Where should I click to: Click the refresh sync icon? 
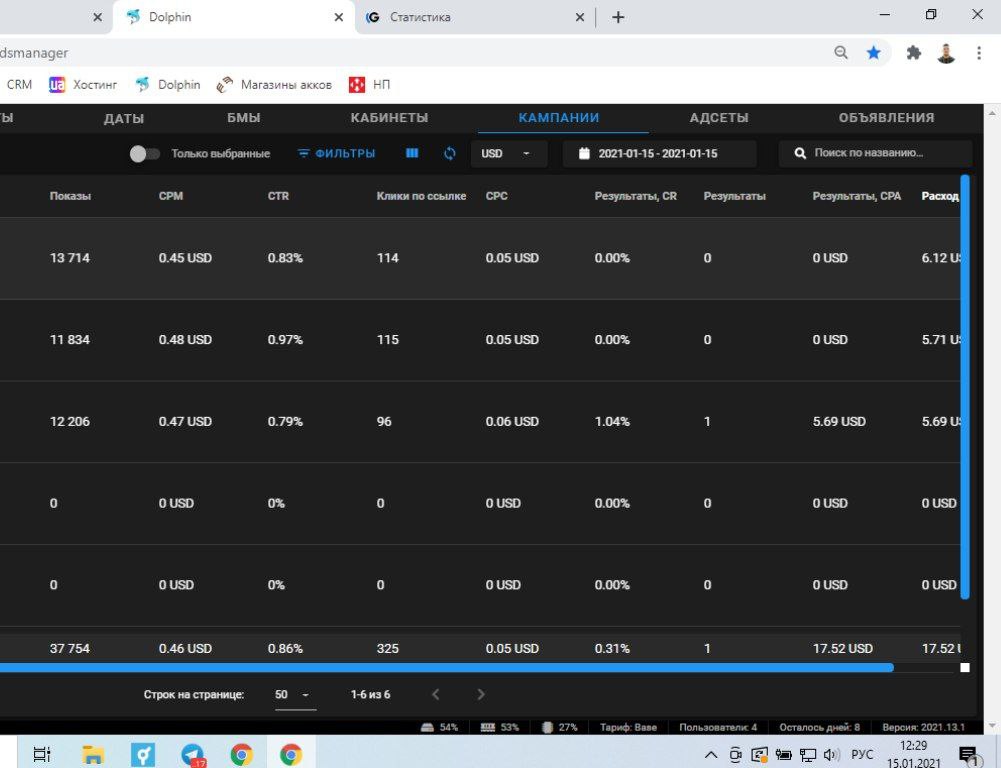449,153
